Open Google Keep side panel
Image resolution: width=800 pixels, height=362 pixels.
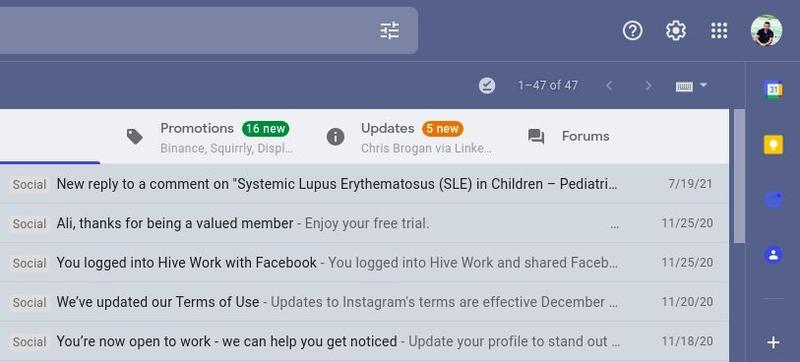tap(773, 145)
